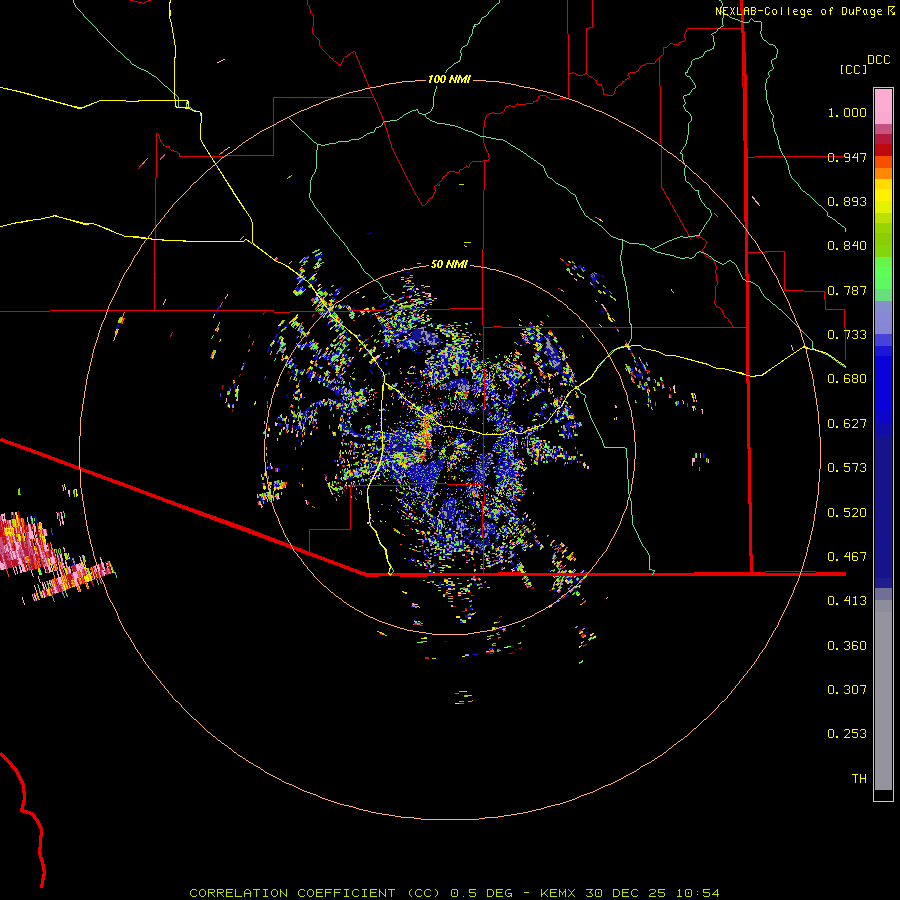Click the 0.840 scale value
The image size is (900, 900).
[847, 246]
